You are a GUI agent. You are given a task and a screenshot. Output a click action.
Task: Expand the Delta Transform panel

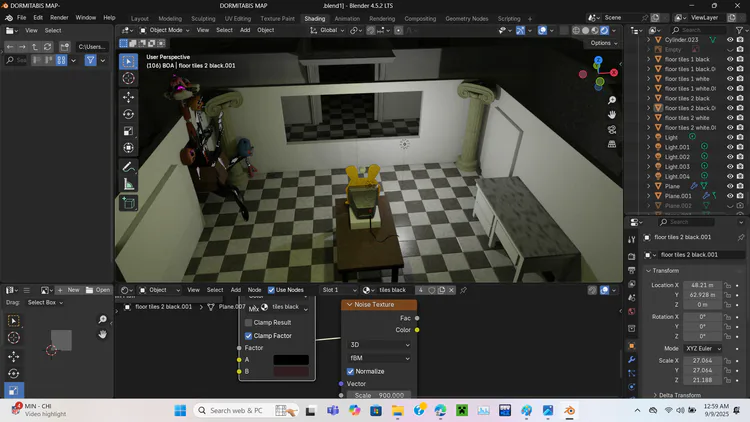click(x=678, y=395)
